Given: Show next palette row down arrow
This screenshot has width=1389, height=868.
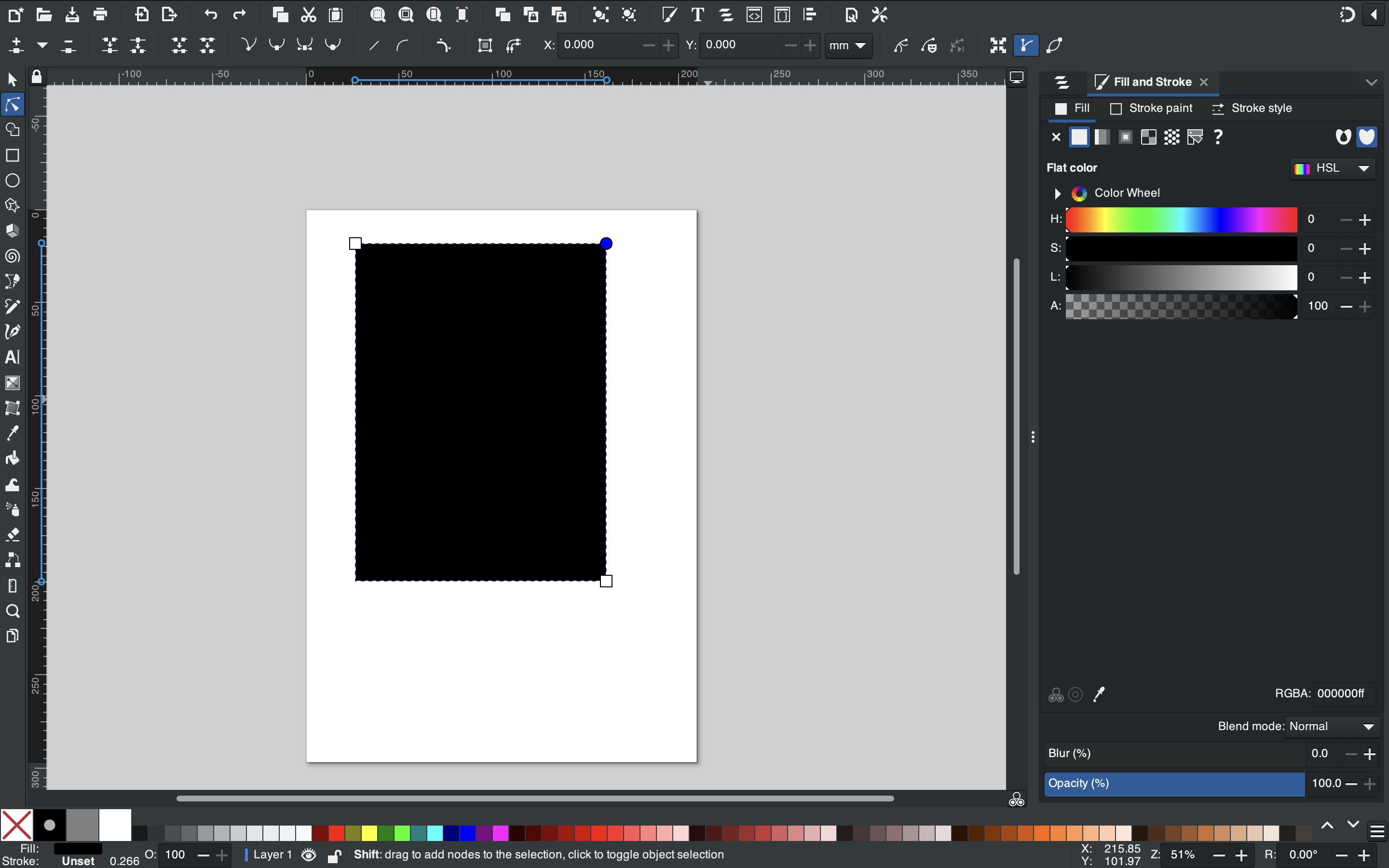Looking at the screenshot, I should click(1353, 825).
